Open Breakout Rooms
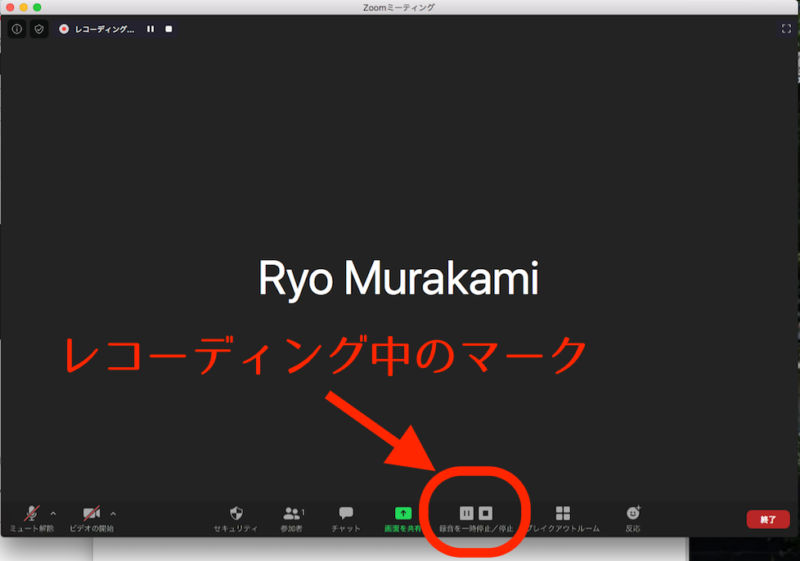The width and height of the screenshot is (800, 561). [563, 519]
